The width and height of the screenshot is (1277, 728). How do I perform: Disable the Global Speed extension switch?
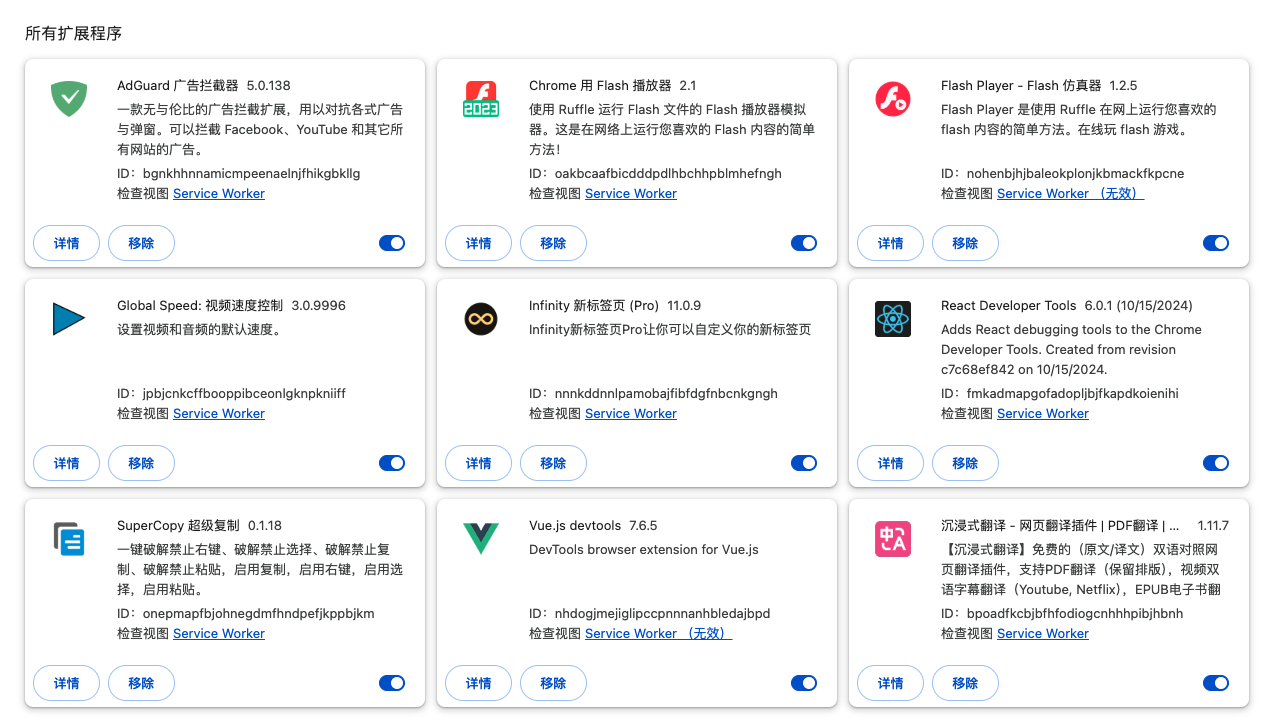[392, 463]
